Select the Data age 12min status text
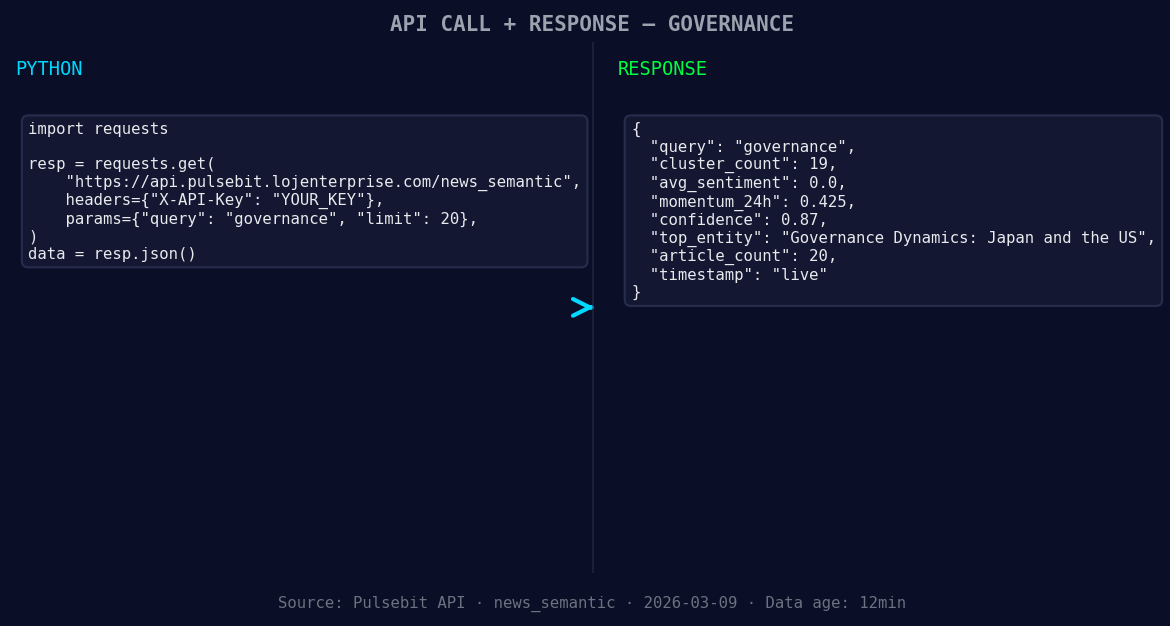 pos(837,602)
